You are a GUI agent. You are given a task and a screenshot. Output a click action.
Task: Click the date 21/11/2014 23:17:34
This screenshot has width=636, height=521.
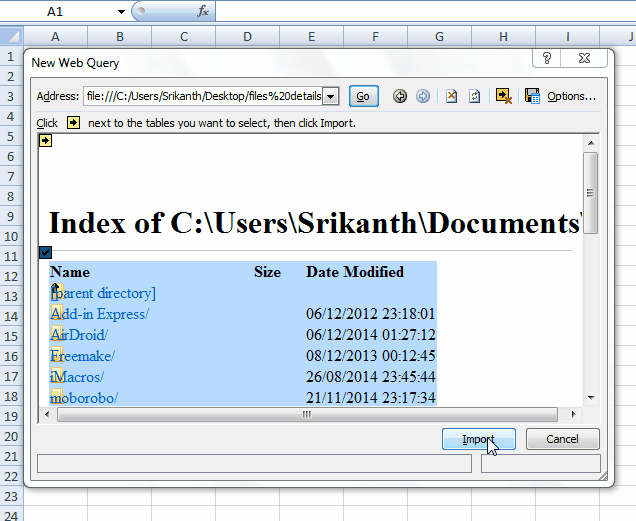coord(370,398)
